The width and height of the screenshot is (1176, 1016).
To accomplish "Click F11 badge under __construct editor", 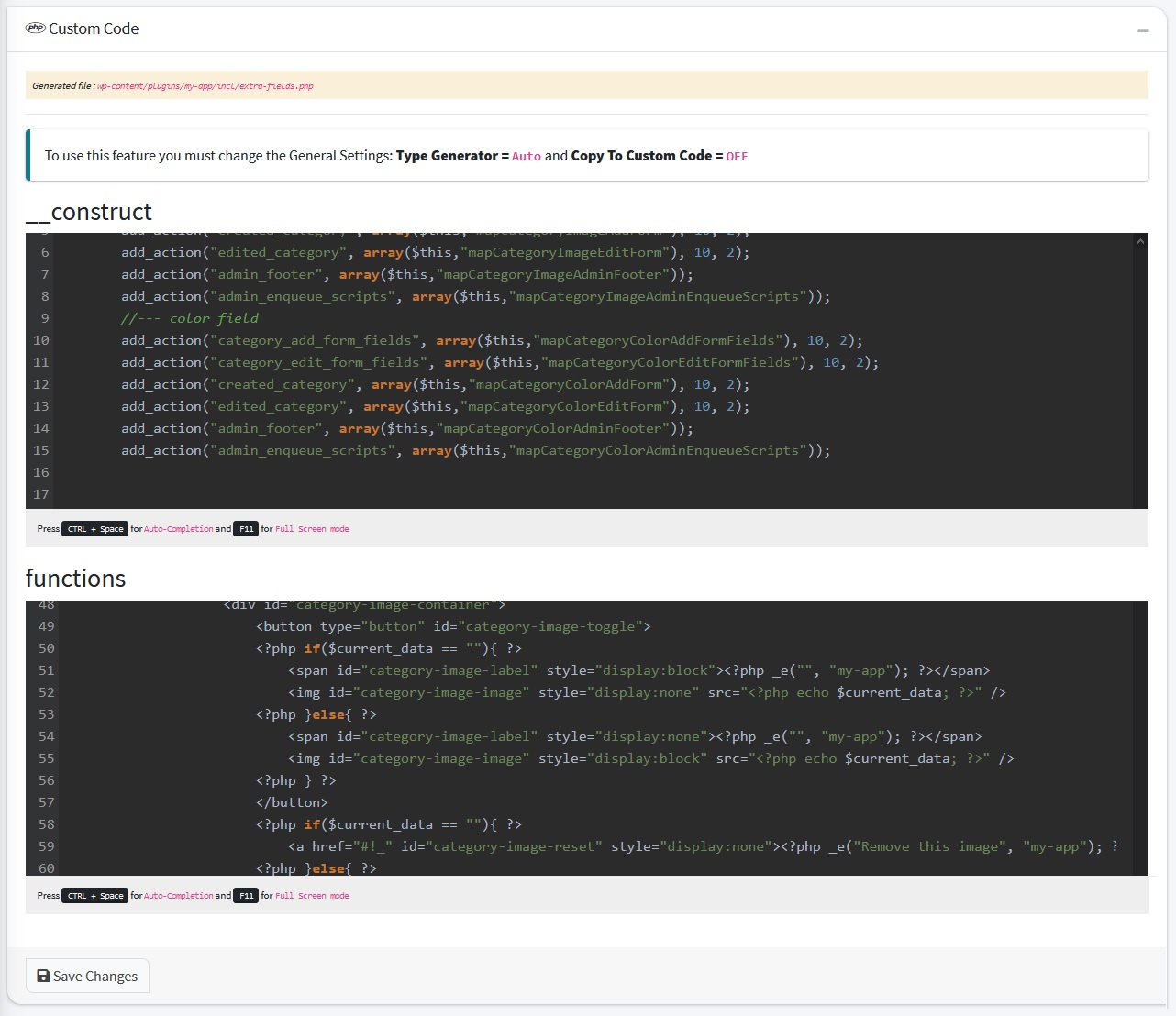I will [246, 529].
